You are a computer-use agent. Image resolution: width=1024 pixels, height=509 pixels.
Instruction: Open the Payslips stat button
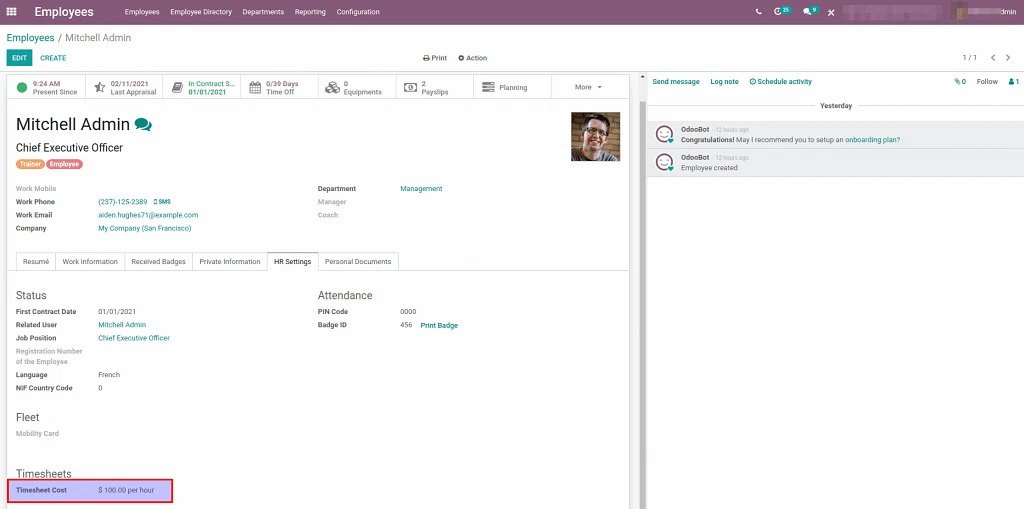435,88
